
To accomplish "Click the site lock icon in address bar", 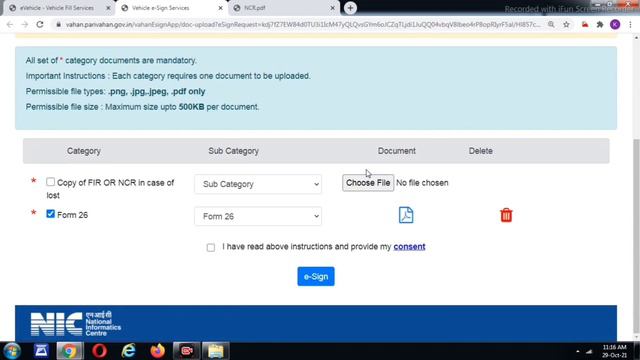I will click(x=58, y=24).
